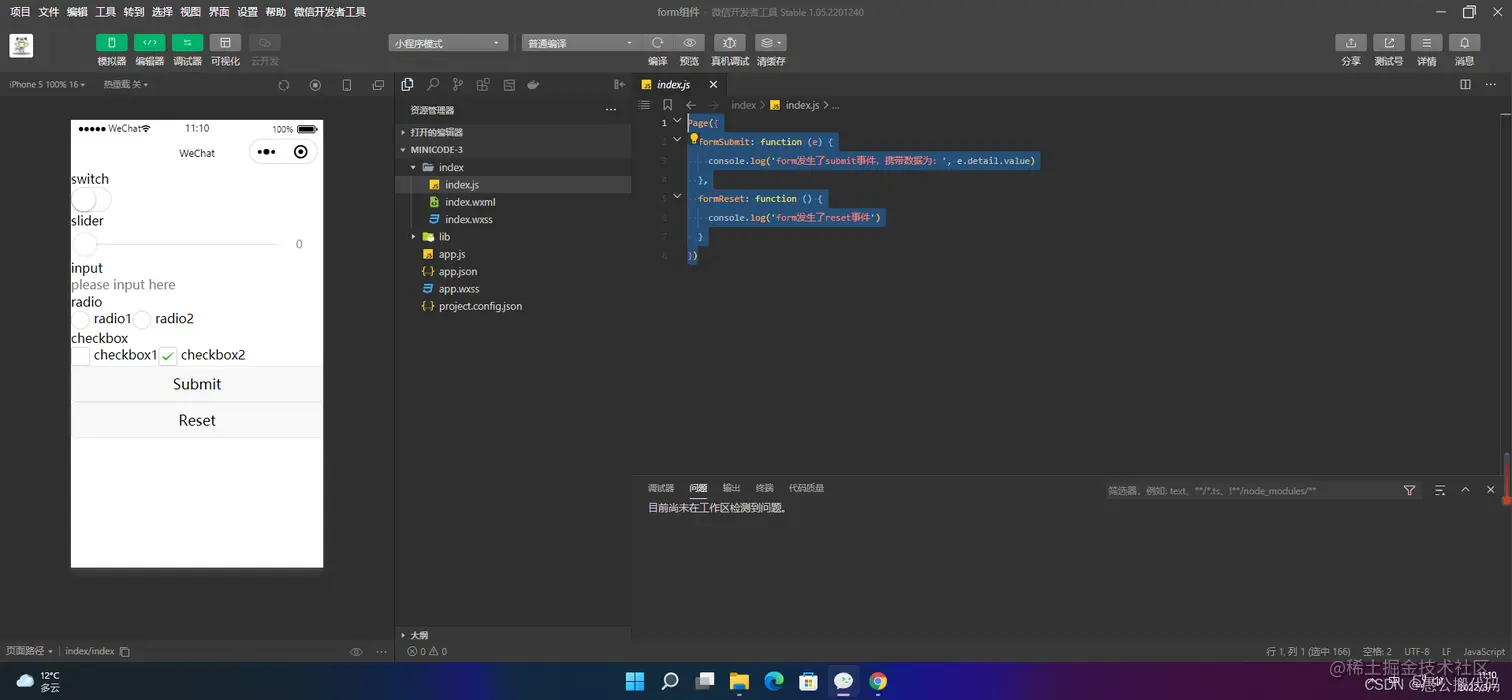Viewport: 1512px width, 700px height.
Task: Click the docker whale icon in sidebar
Action: click(533, 85)
